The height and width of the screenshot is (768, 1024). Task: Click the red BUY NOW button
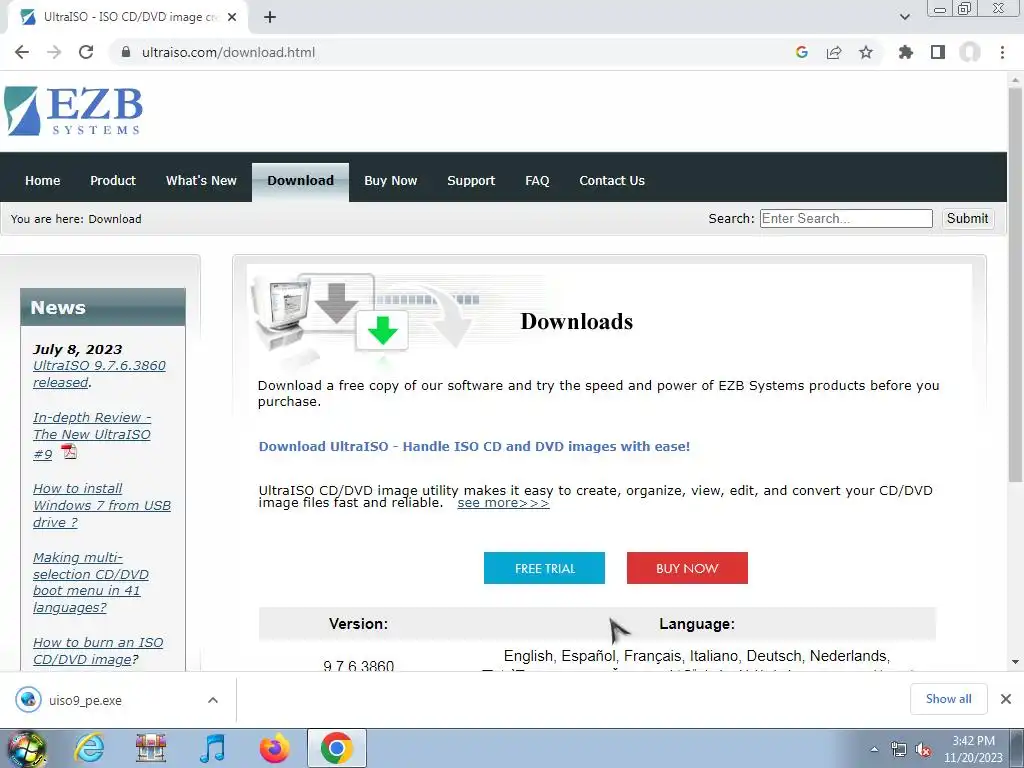687,568
